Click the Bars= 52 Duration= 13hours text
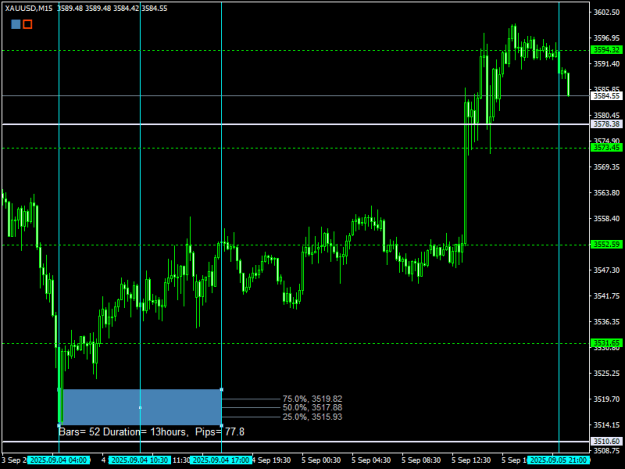 tap(124, 432)
